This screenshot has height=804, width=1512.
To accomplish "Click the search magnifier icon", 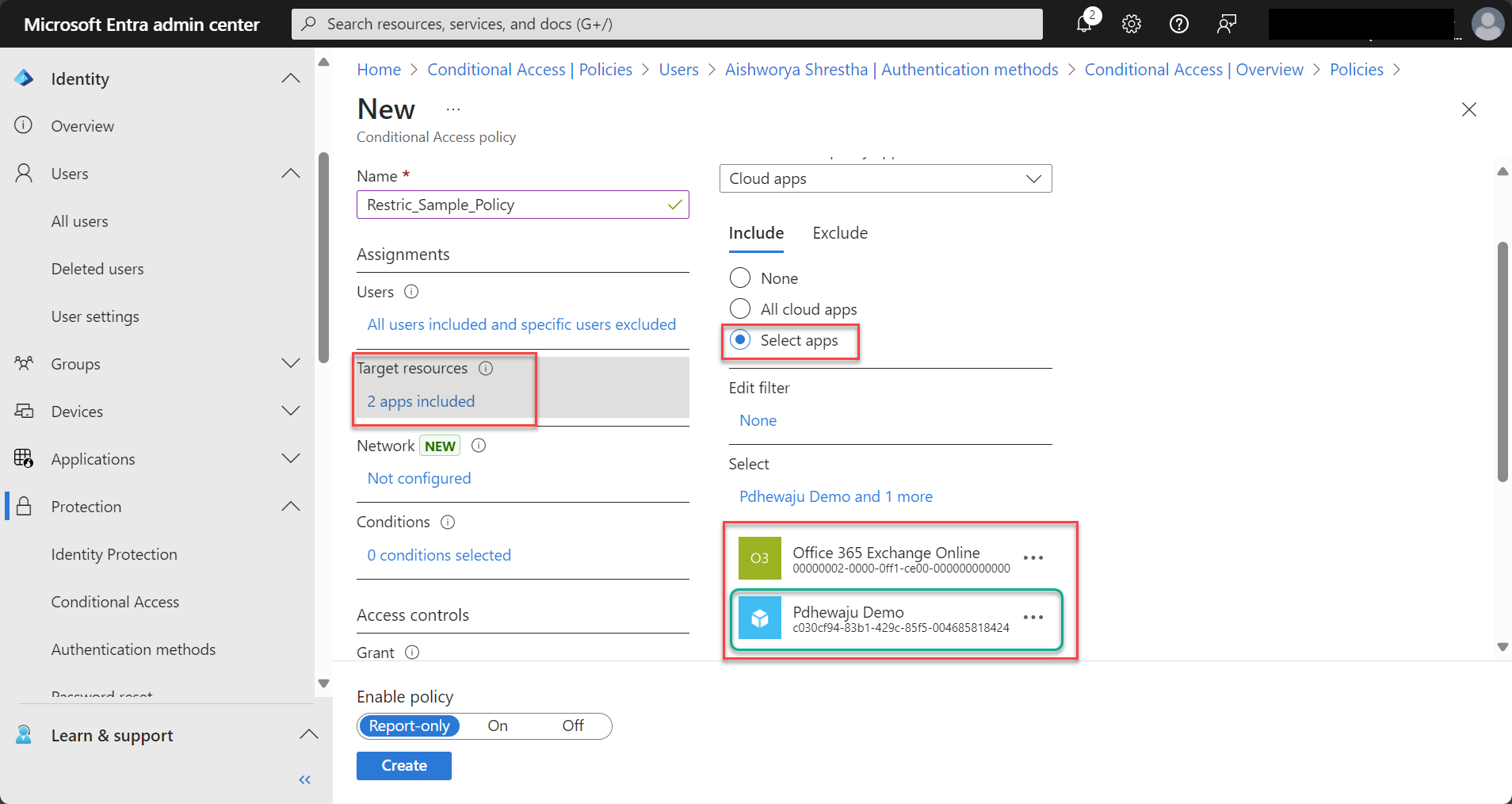I will pyautogui.click(x=309, y=24).
